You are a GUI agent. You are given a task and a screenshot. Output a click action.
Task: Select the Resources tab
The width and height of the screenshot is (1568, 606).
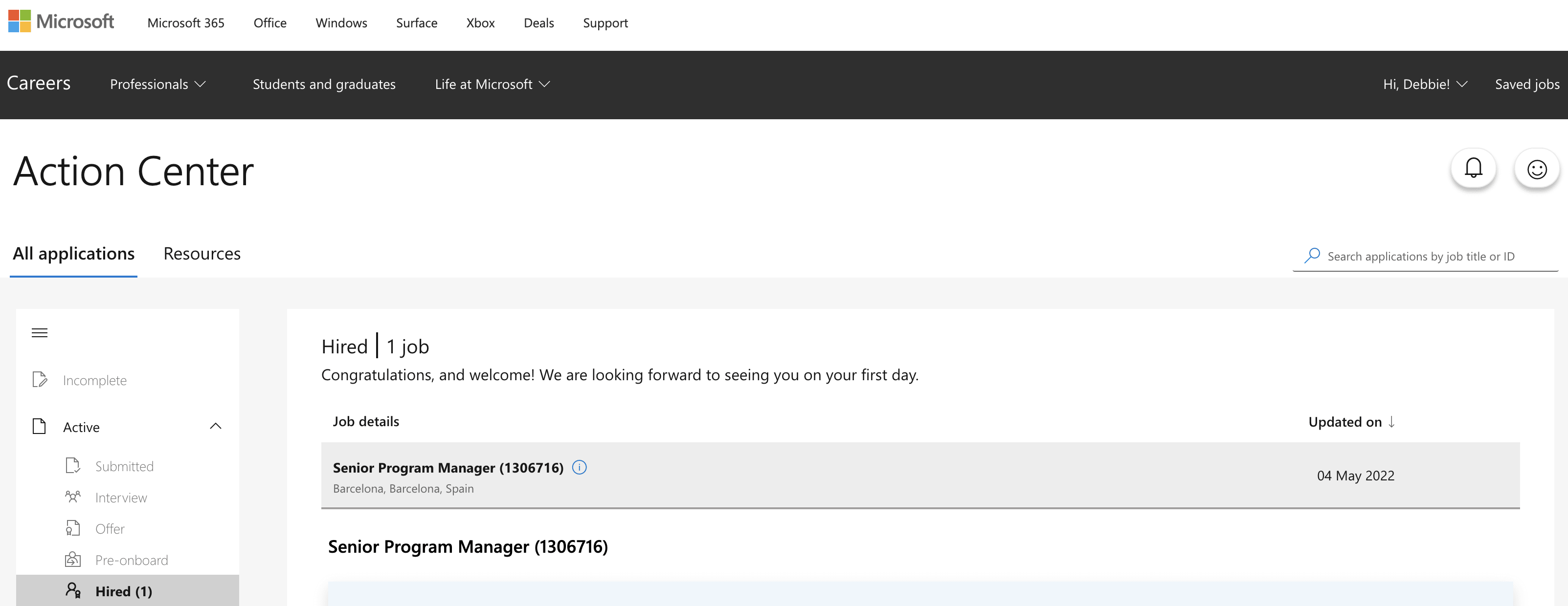pos(200,253)
